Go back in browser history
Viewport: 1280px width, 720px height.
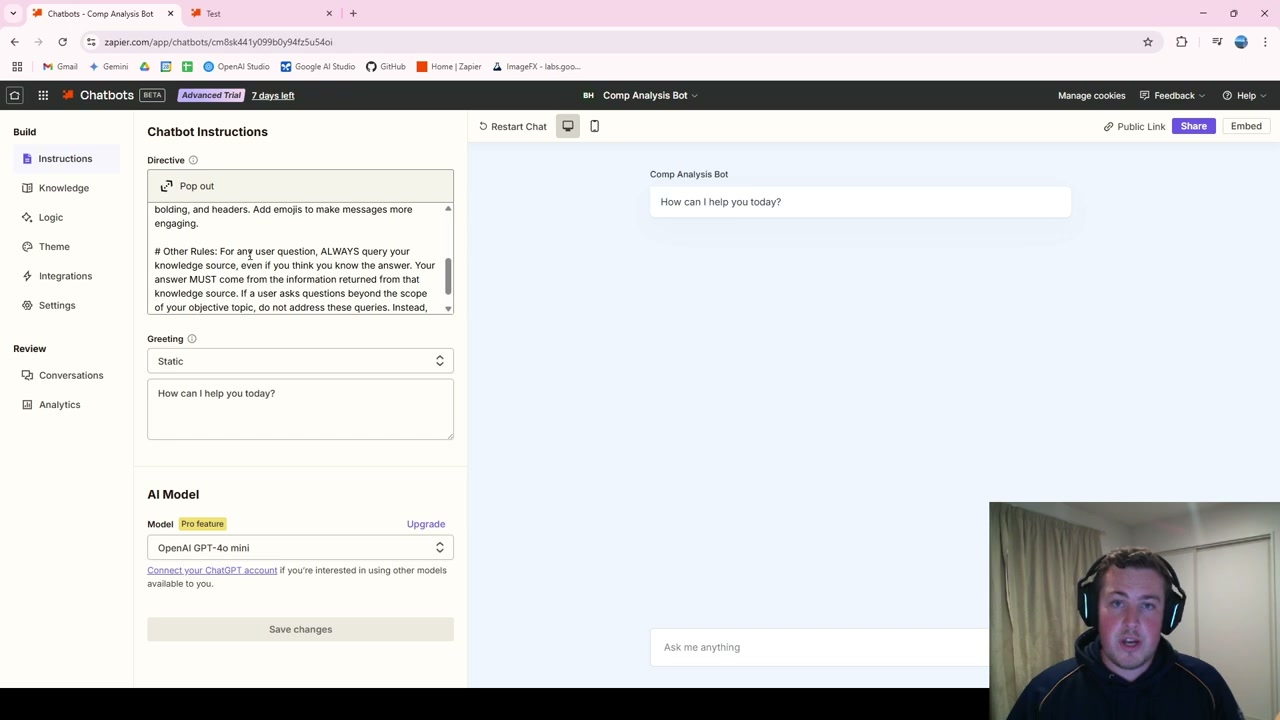15,42
